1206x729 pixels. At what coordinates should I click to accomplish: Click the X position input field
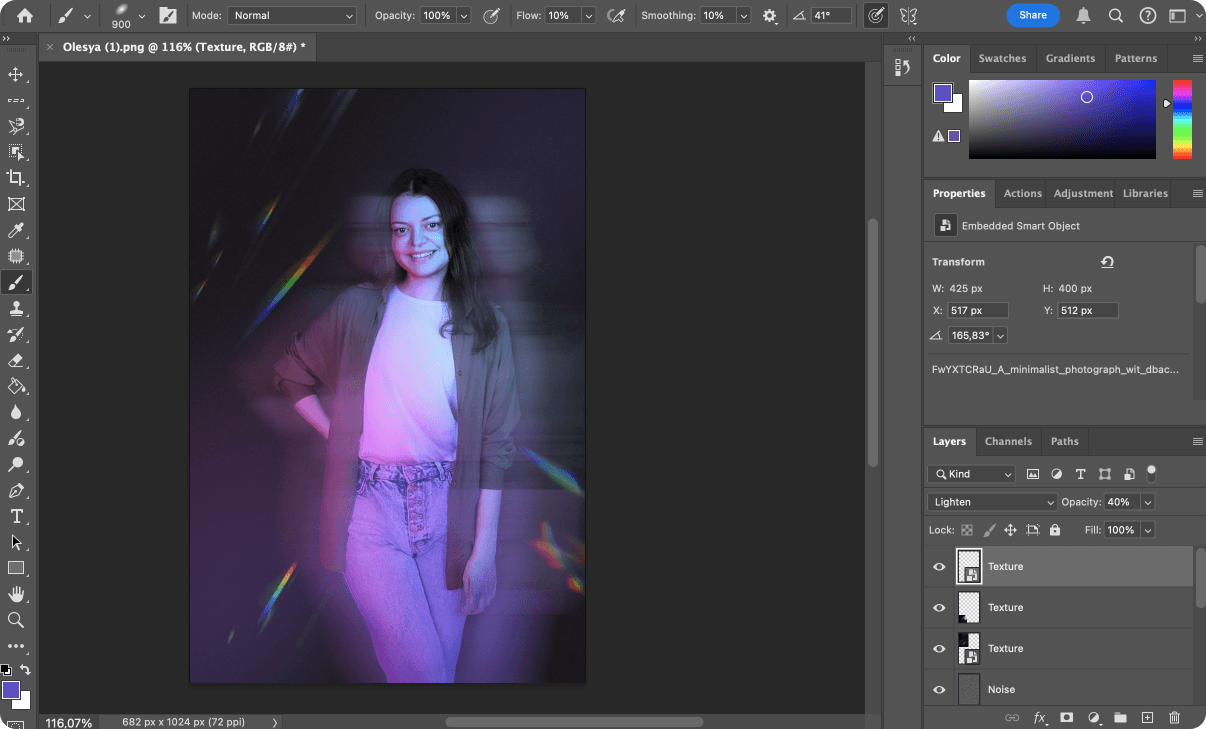[x=977, y=310]
